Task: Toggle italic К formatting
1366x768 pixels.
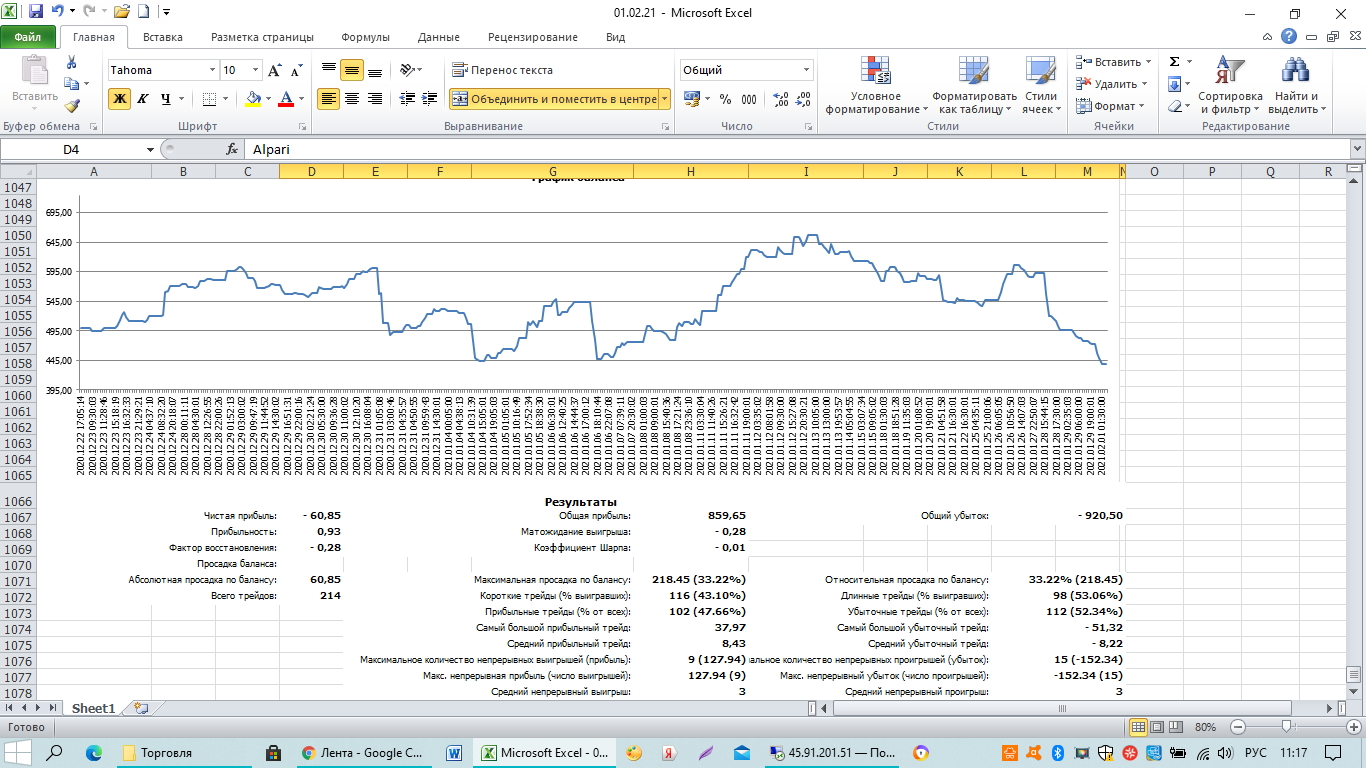Action: coord(142,99)
